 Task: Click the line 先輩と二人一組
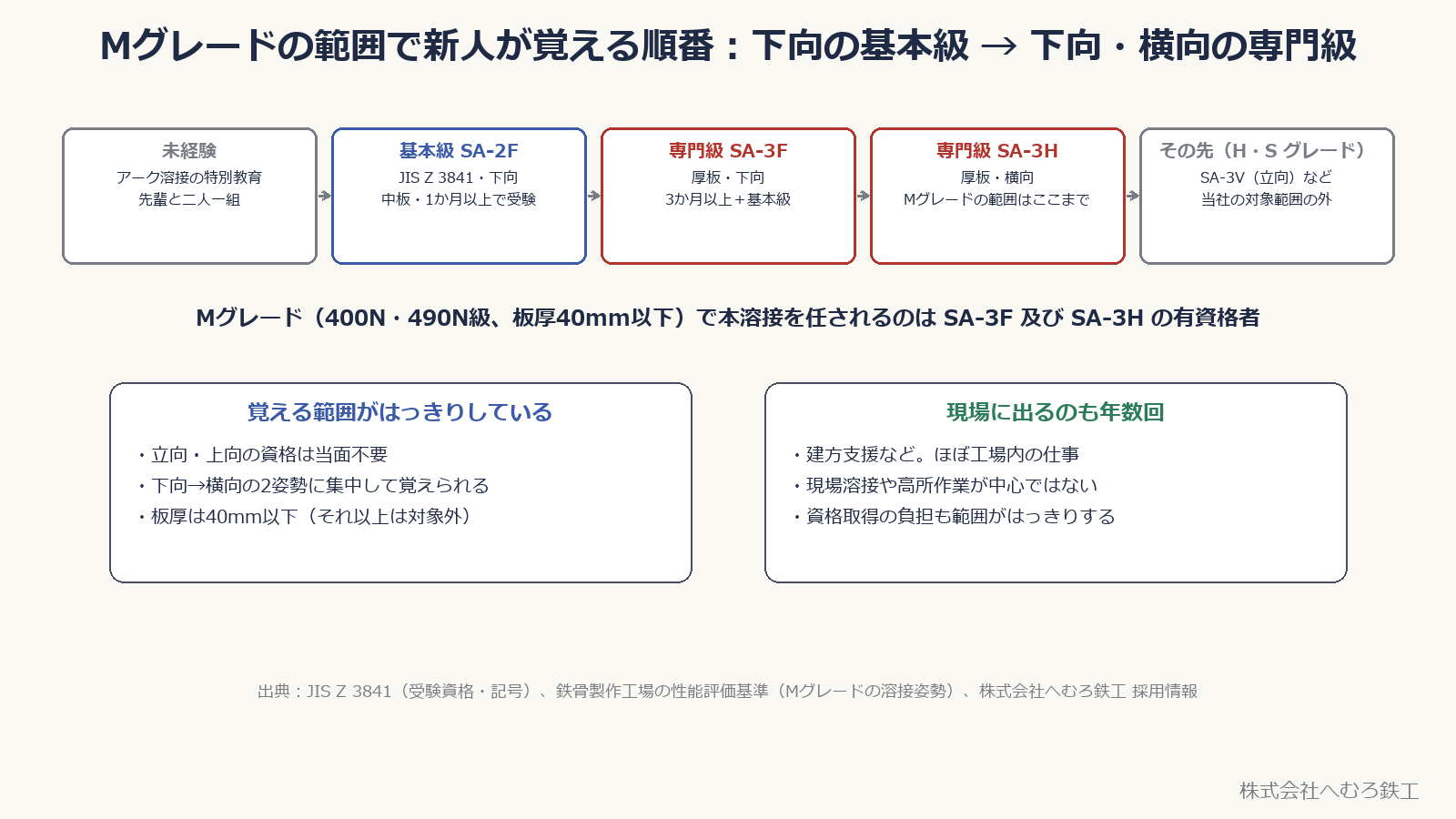pos(189,199)
